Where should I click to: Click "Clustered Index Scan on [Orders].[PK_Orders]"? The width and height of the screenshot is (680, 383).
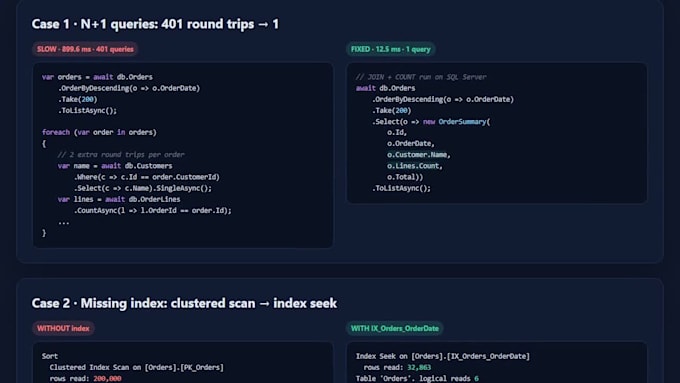137,367
